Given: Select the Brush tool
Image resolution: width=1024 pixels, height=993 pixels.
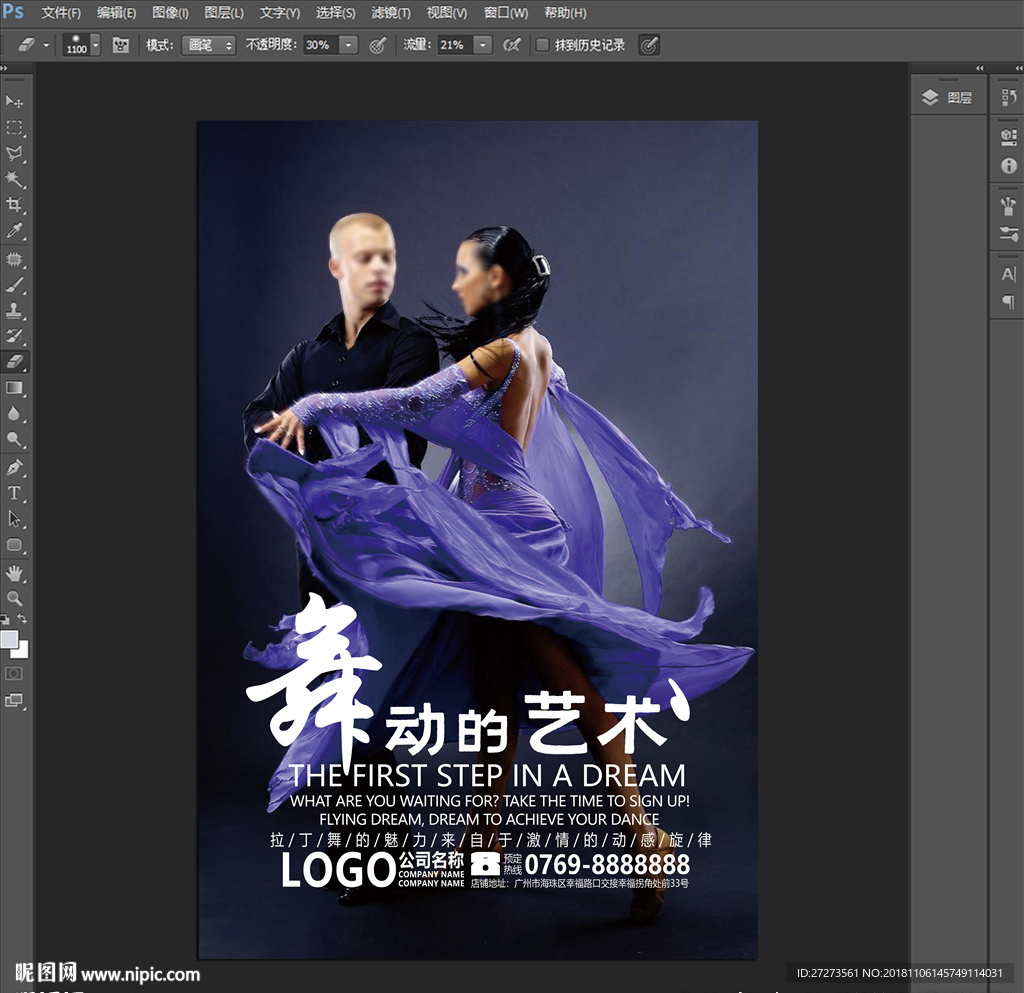Looking at the screenshot, I should pyautogui.click(x=14, y=285).
